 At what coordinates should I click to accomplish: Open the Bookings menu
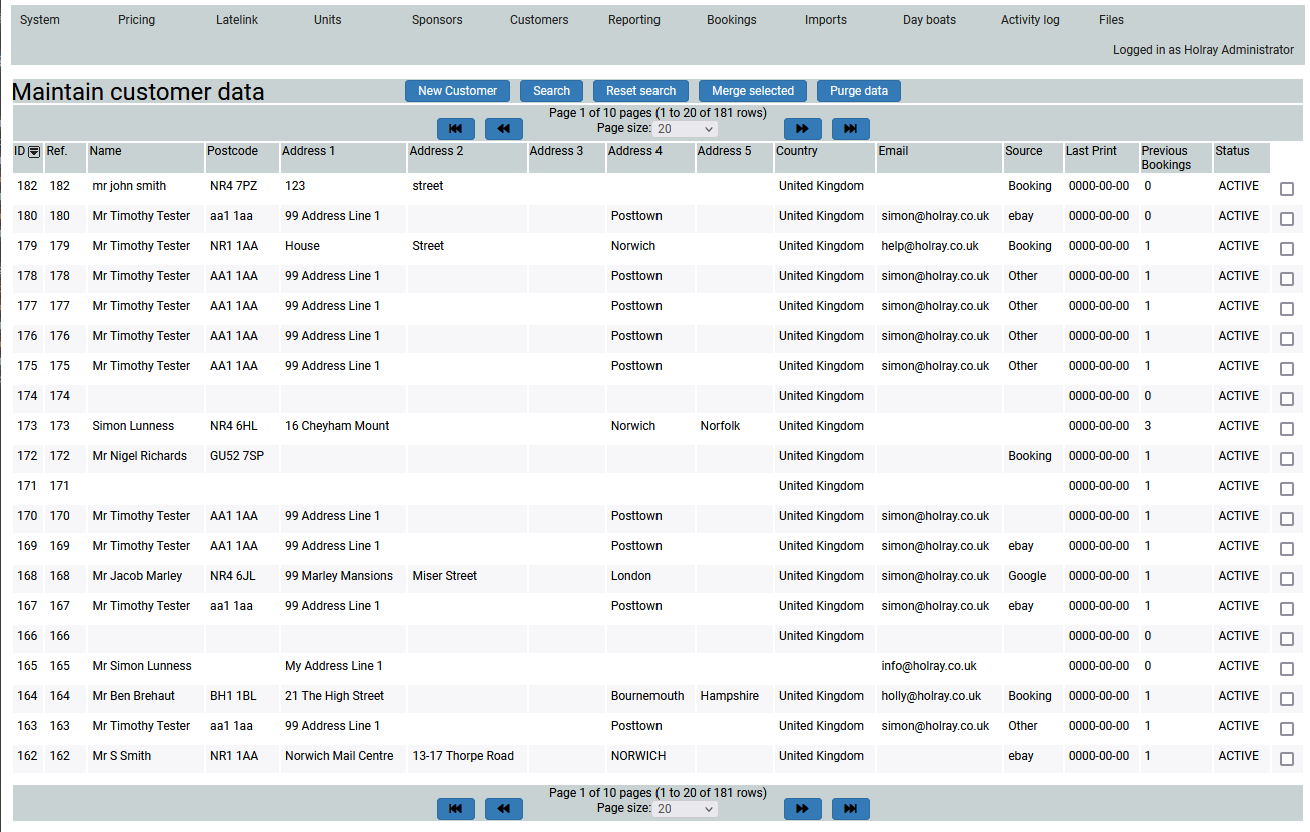731,20
